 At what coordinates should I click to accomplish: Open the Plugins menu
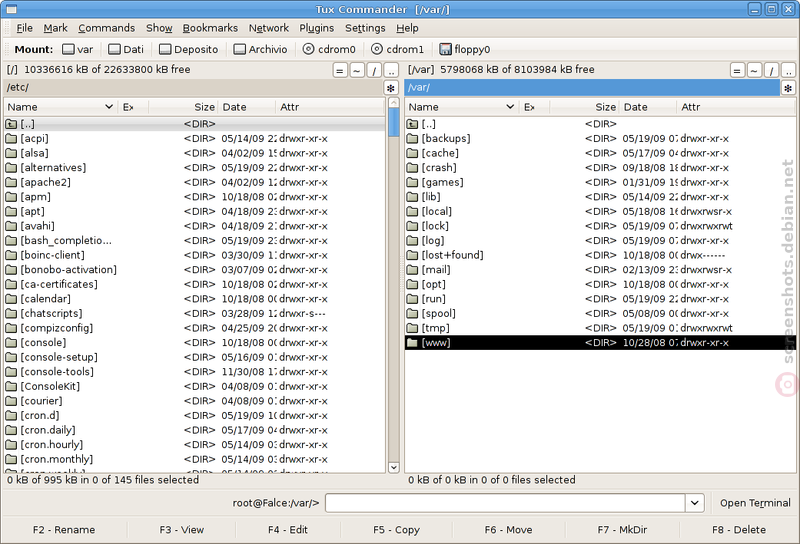[316, 28]
